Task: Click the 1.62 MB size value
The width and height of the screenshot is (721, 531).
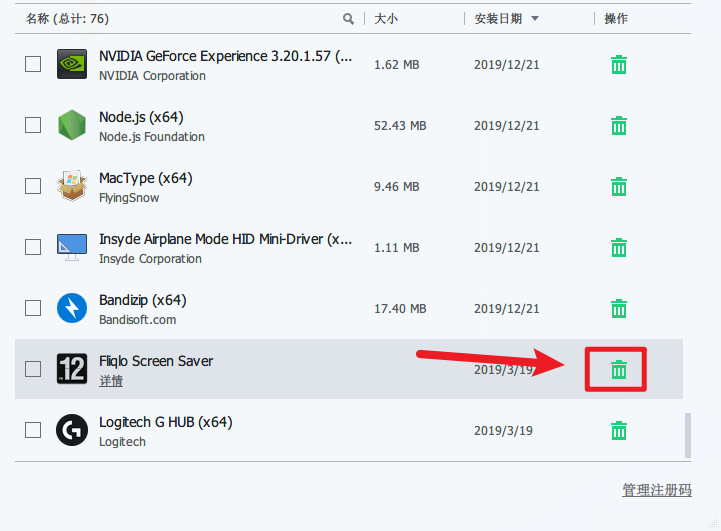Action: point(396,65)
